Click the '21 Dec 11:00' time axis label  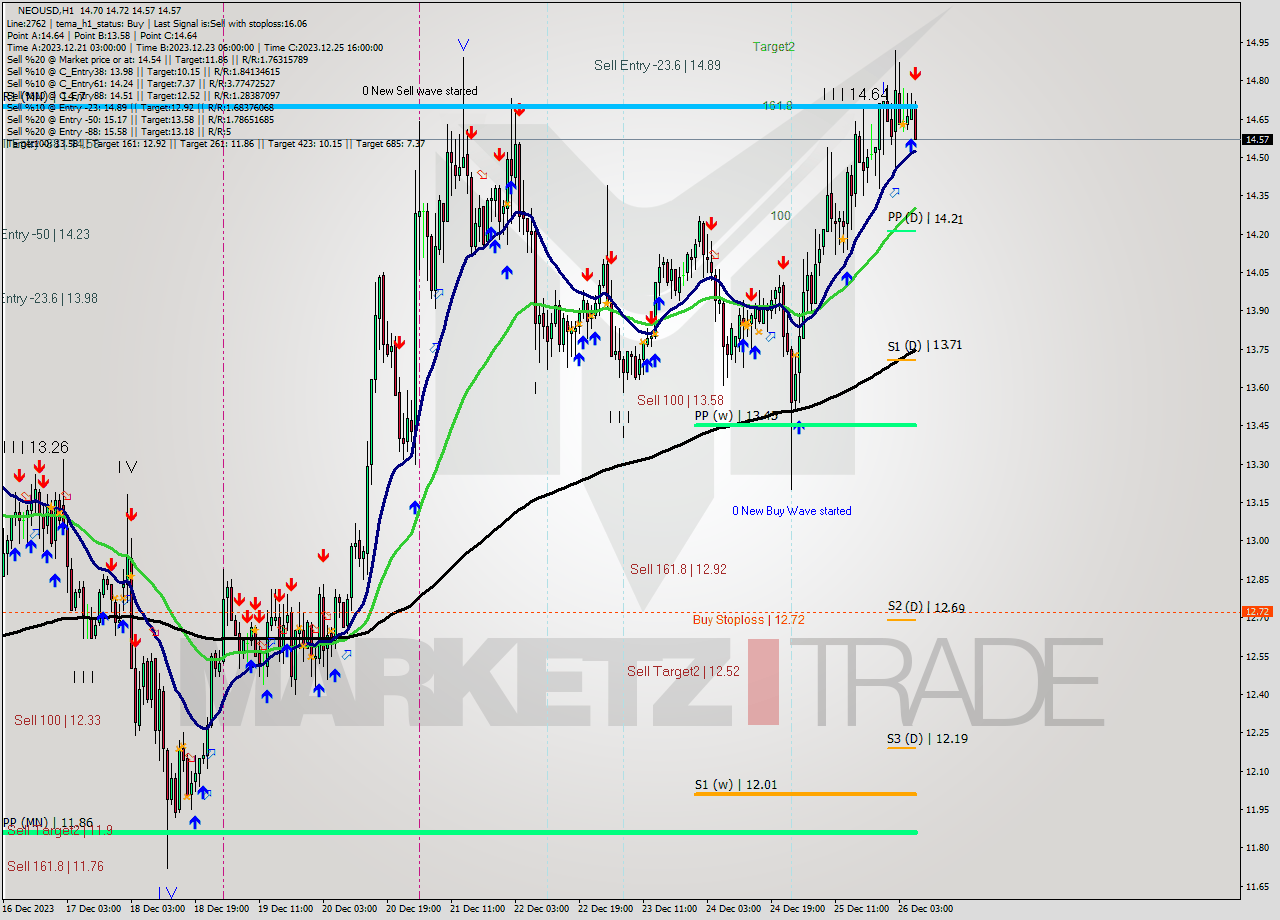coord(477,909)
